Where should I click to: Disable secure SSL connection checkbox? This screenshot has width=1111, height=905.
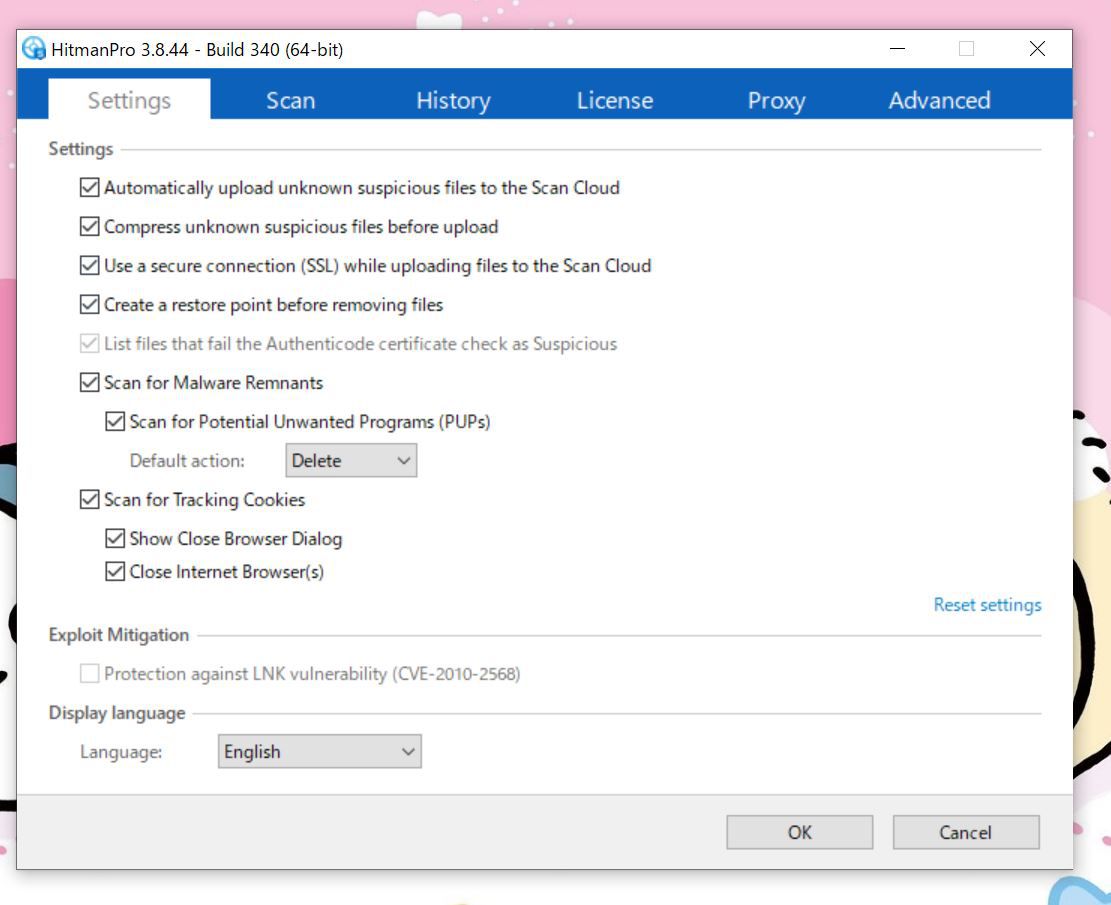click(x=89, y=266)
